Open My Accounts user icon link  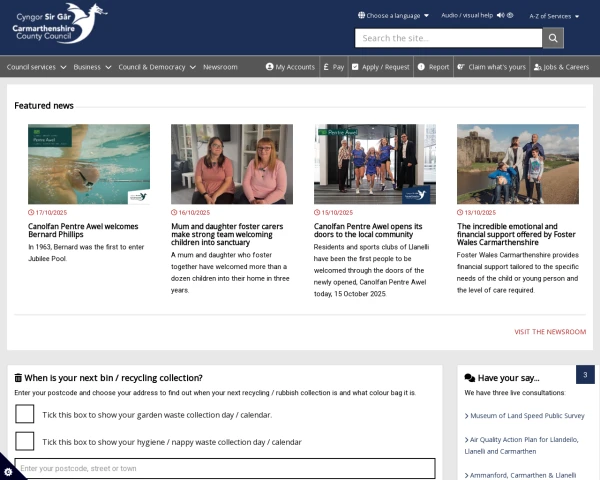(x=290, y=67)
